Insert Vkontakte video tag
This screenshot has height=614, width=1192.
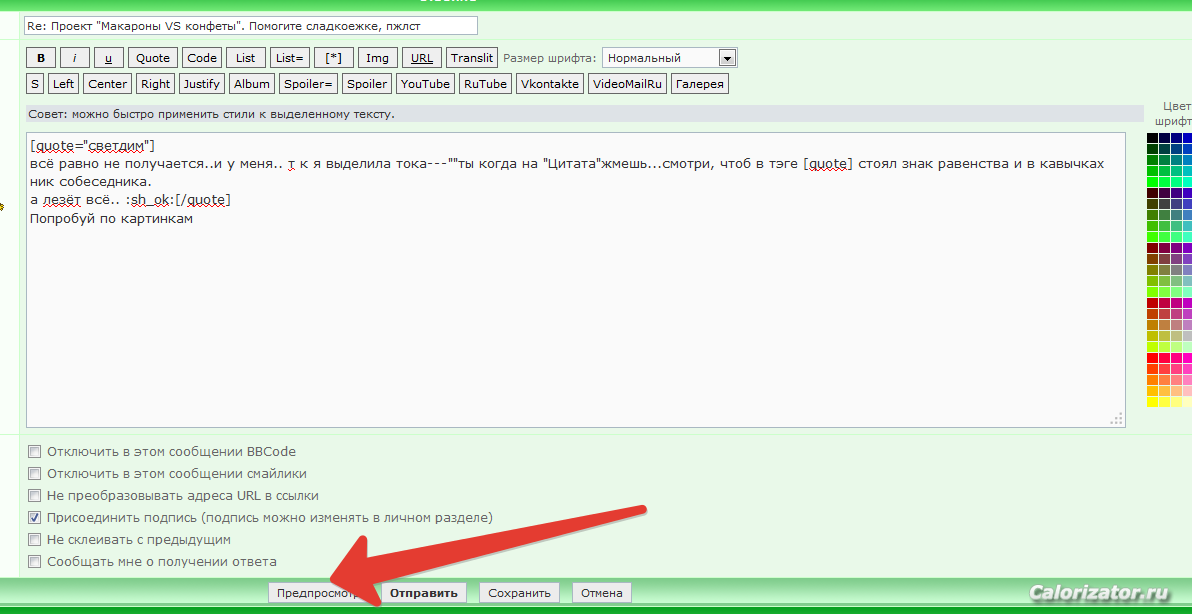550,84
